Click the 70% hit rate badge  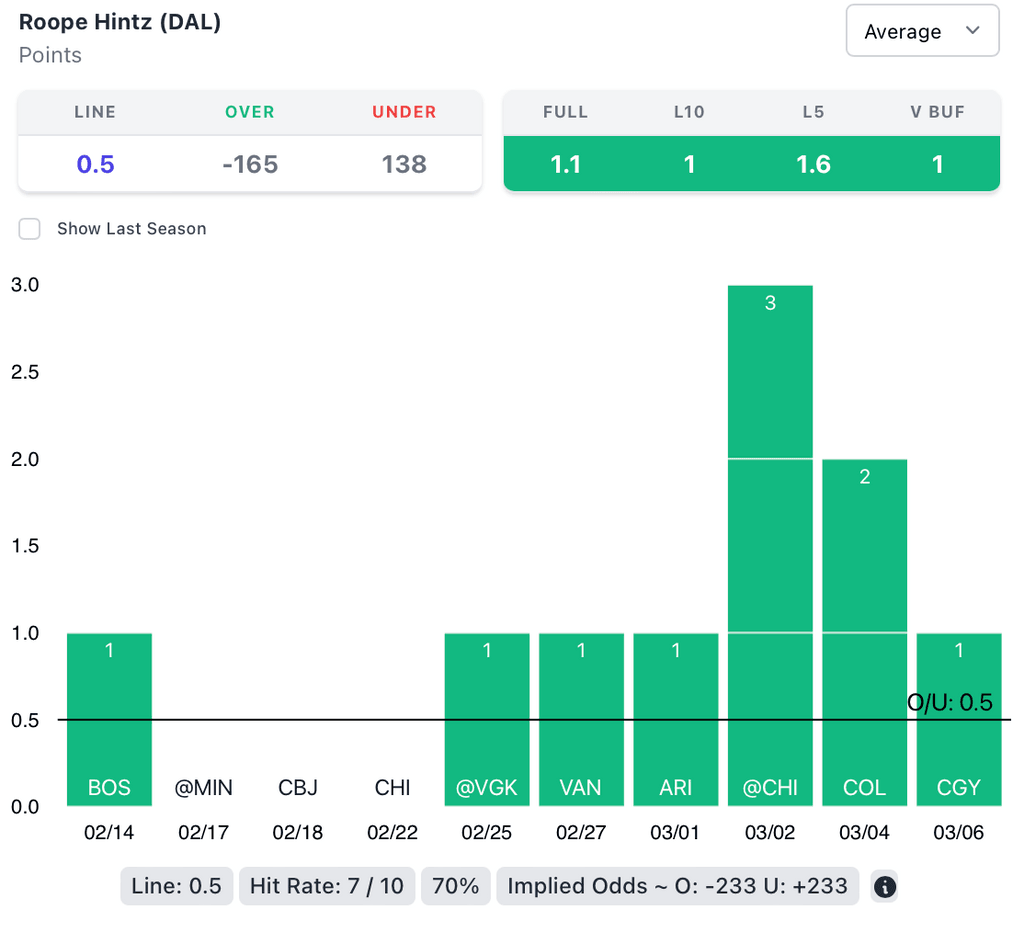[x=456, y=886]
